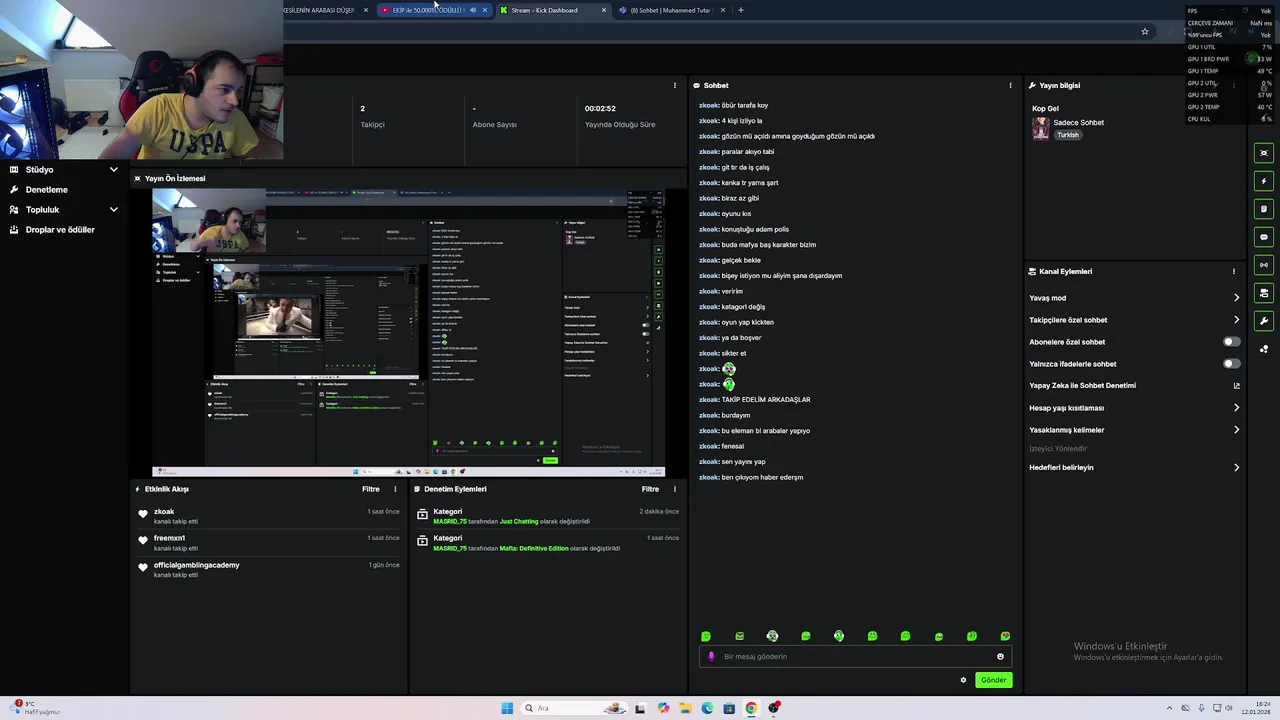Open the OBS icon in the taskbar

[x=773, y=708]
